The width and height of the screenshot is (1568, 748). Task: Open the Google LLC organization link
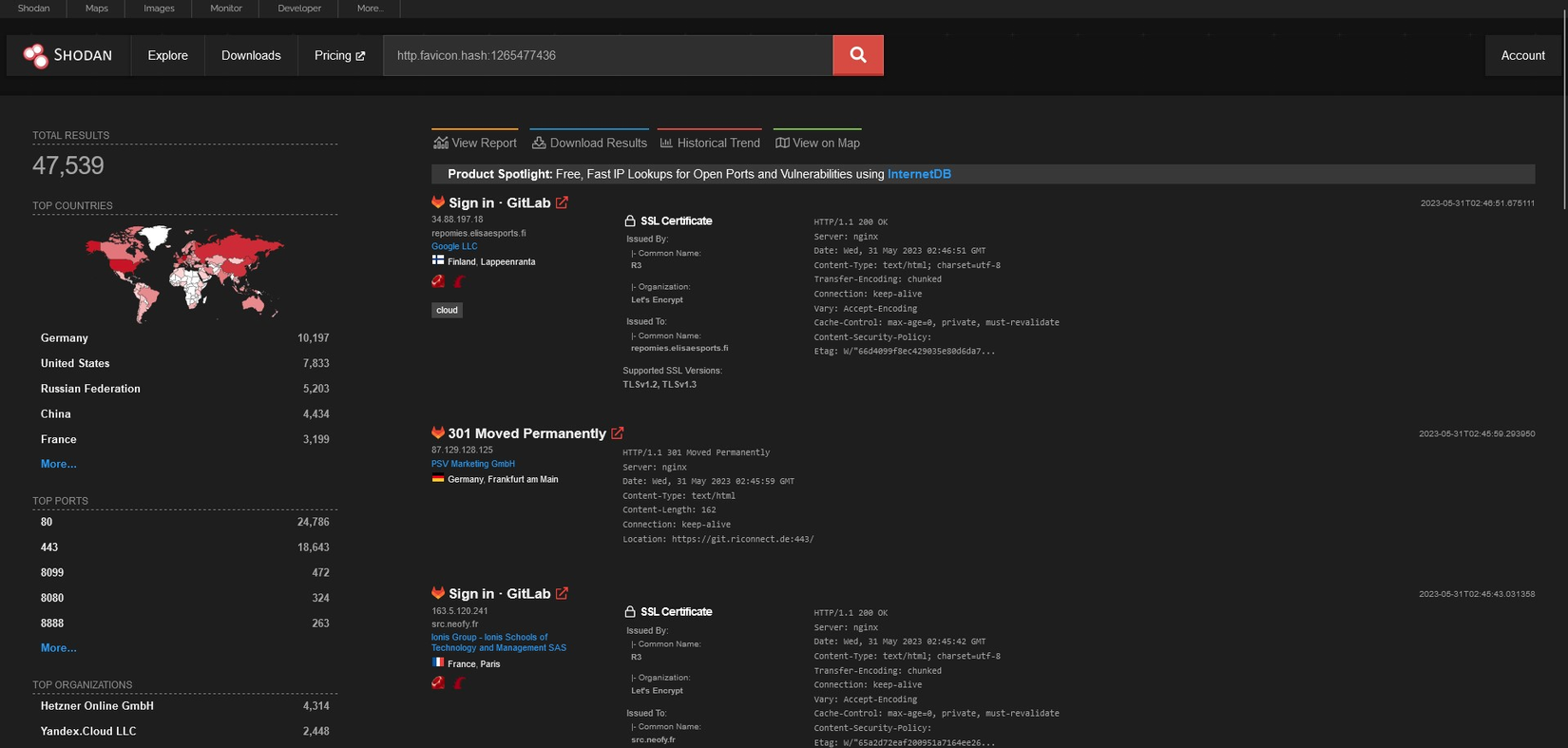pos(454,246)
